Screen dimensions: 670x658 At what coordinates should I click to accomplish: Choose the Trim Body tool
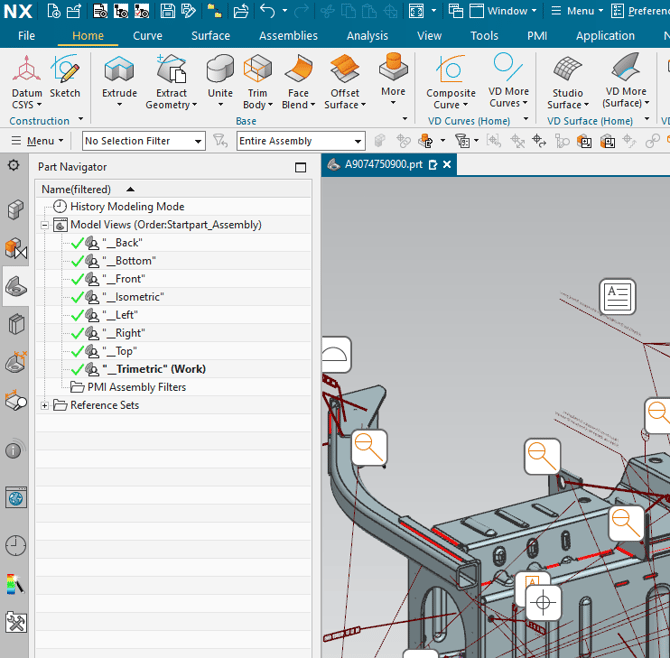tap(257, 81)
